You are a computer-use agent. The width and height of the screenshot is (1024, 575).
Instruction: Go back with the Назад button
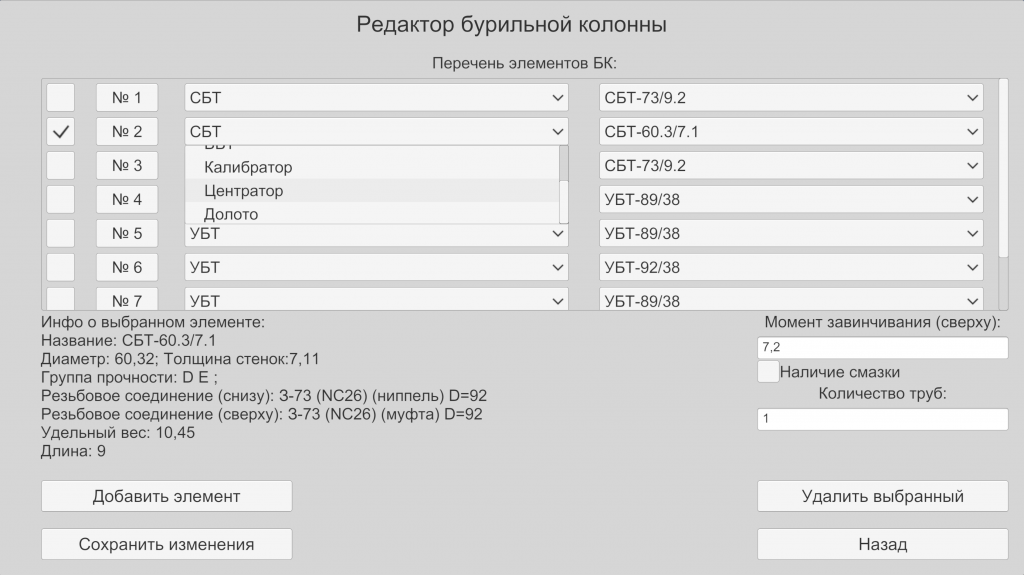(882, 544)
